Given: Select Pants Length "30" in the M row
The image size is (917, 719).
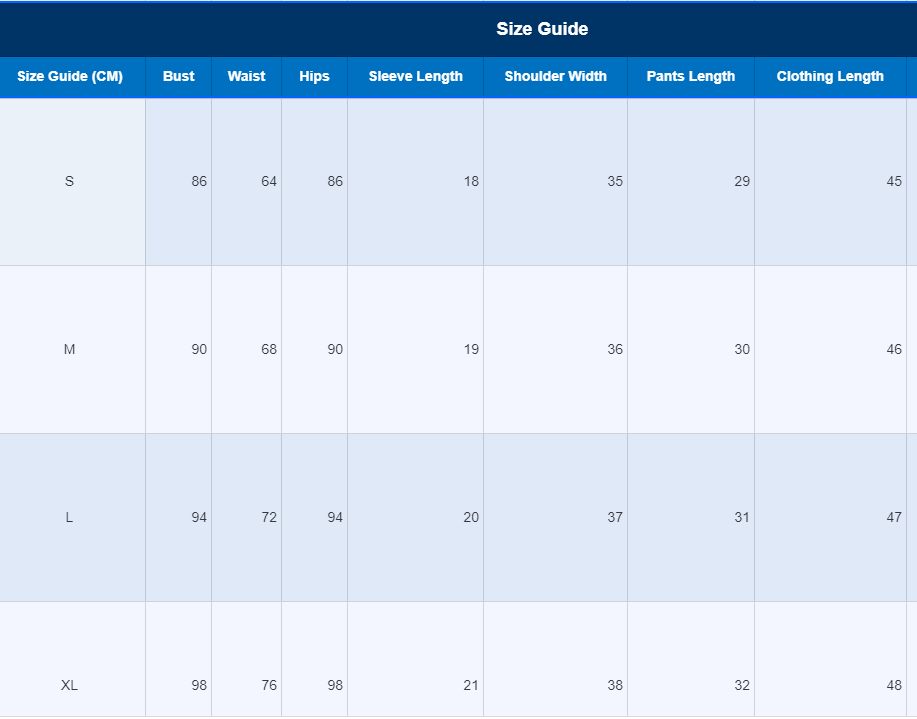Looking at the screenshot, I should click(x=742, y=349).
